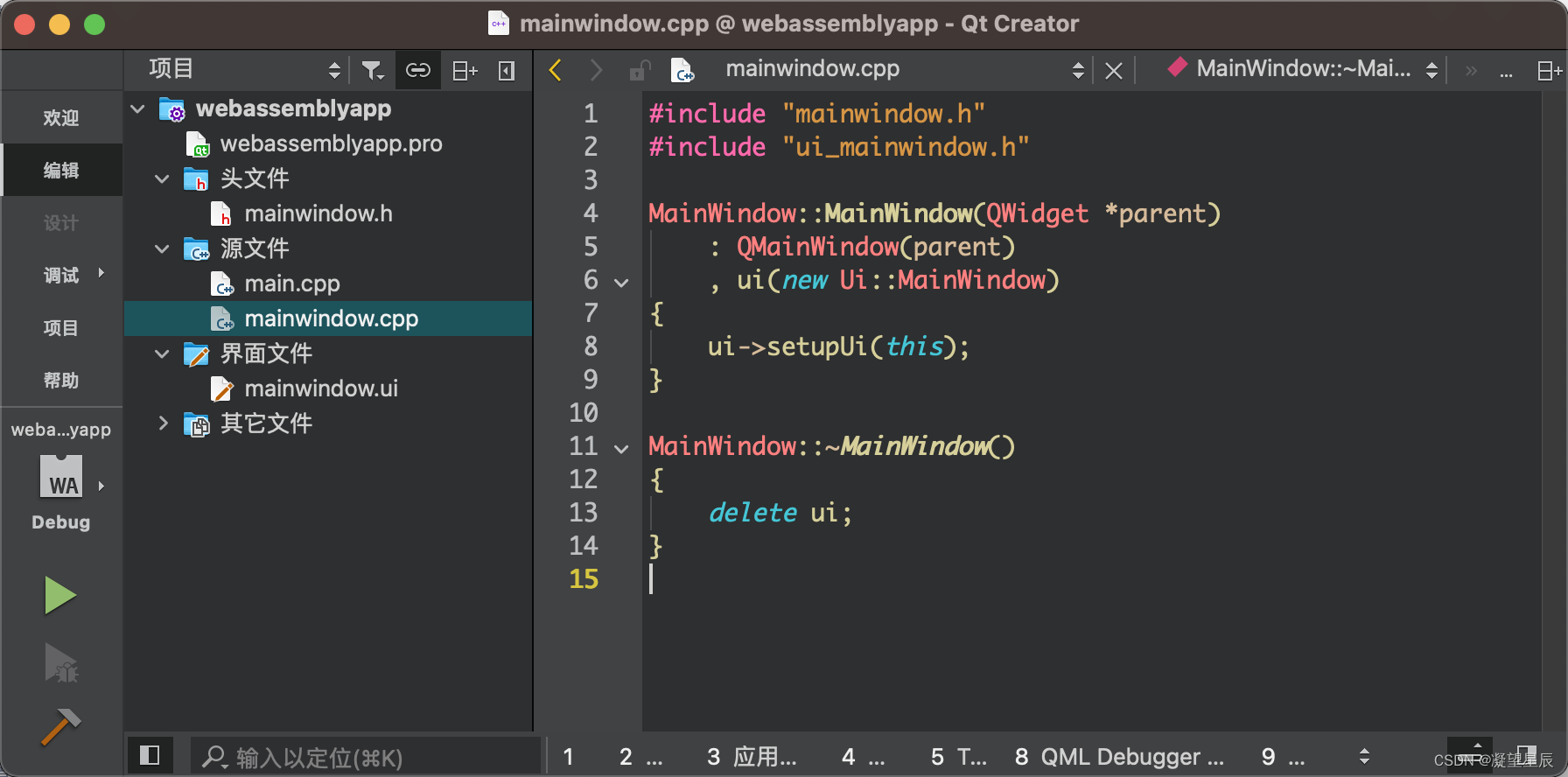Close the project sidebar panel icon
Viewport: 1568px width, 777px height.
(x=507, y=70)
